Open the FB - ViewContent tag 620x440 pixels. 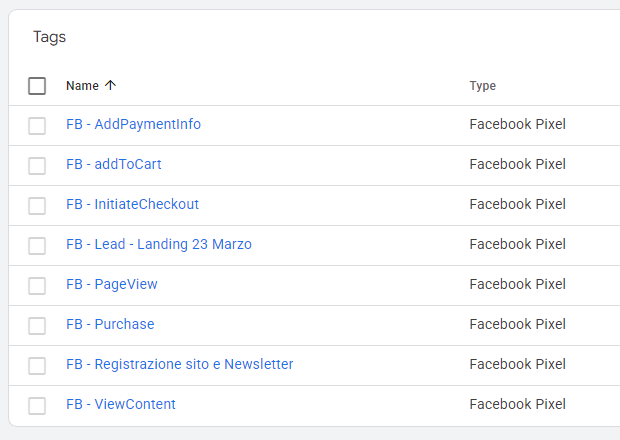coord(121,404)
